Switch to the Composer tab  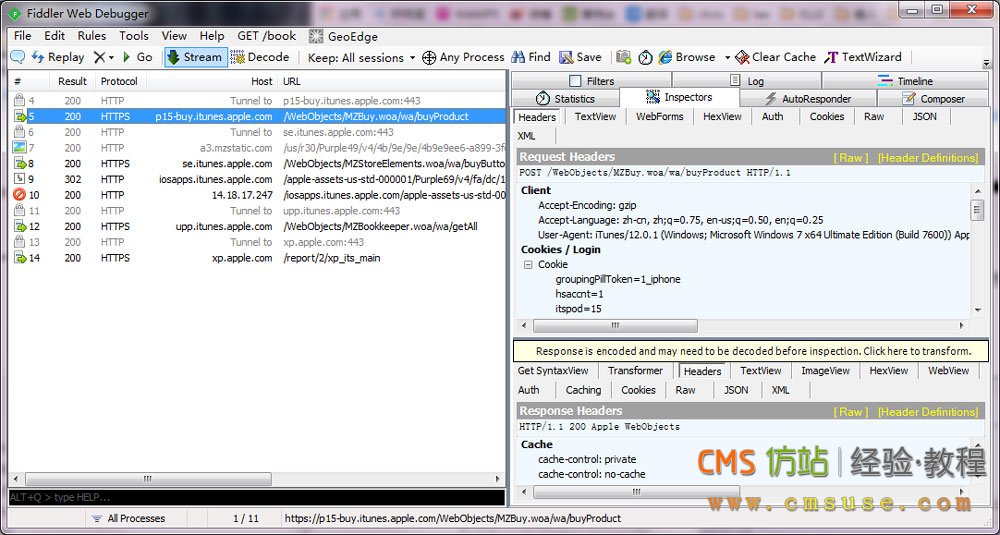pos(933,98)
